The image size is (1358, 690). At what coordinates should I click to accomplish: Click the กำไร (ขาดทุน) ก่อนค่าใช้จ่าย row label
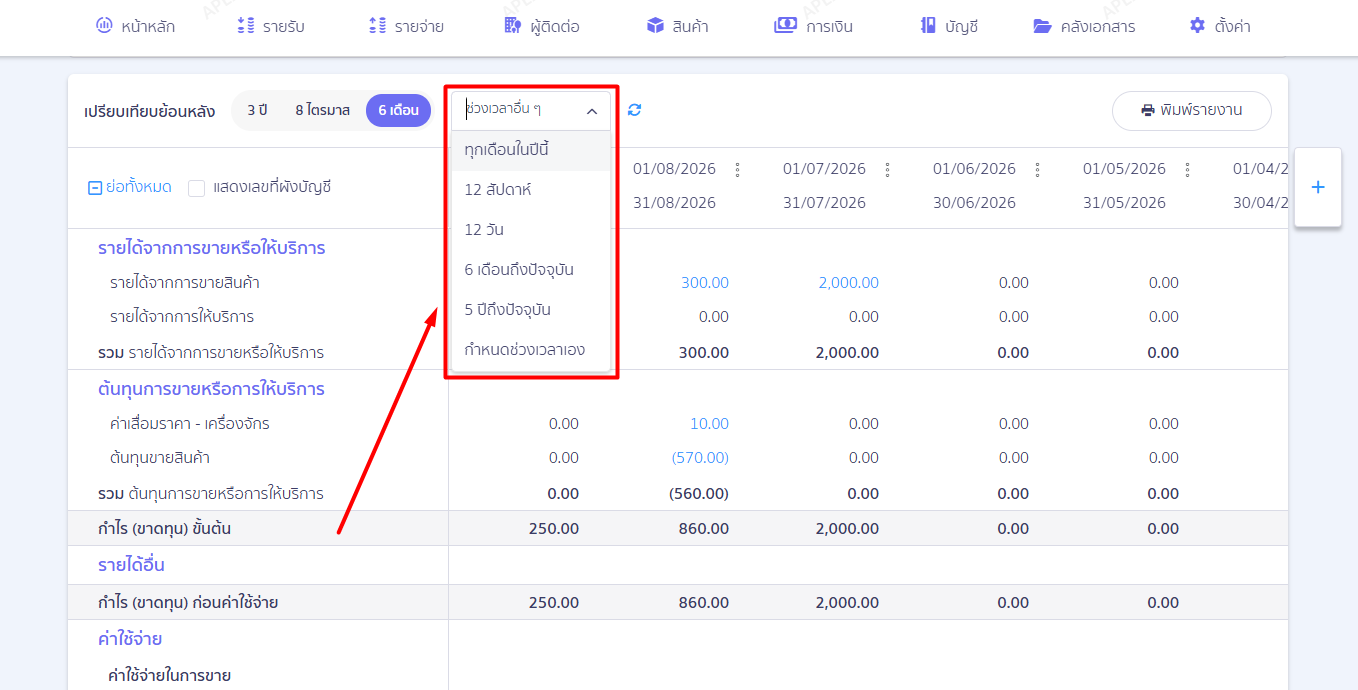(188, 603)
